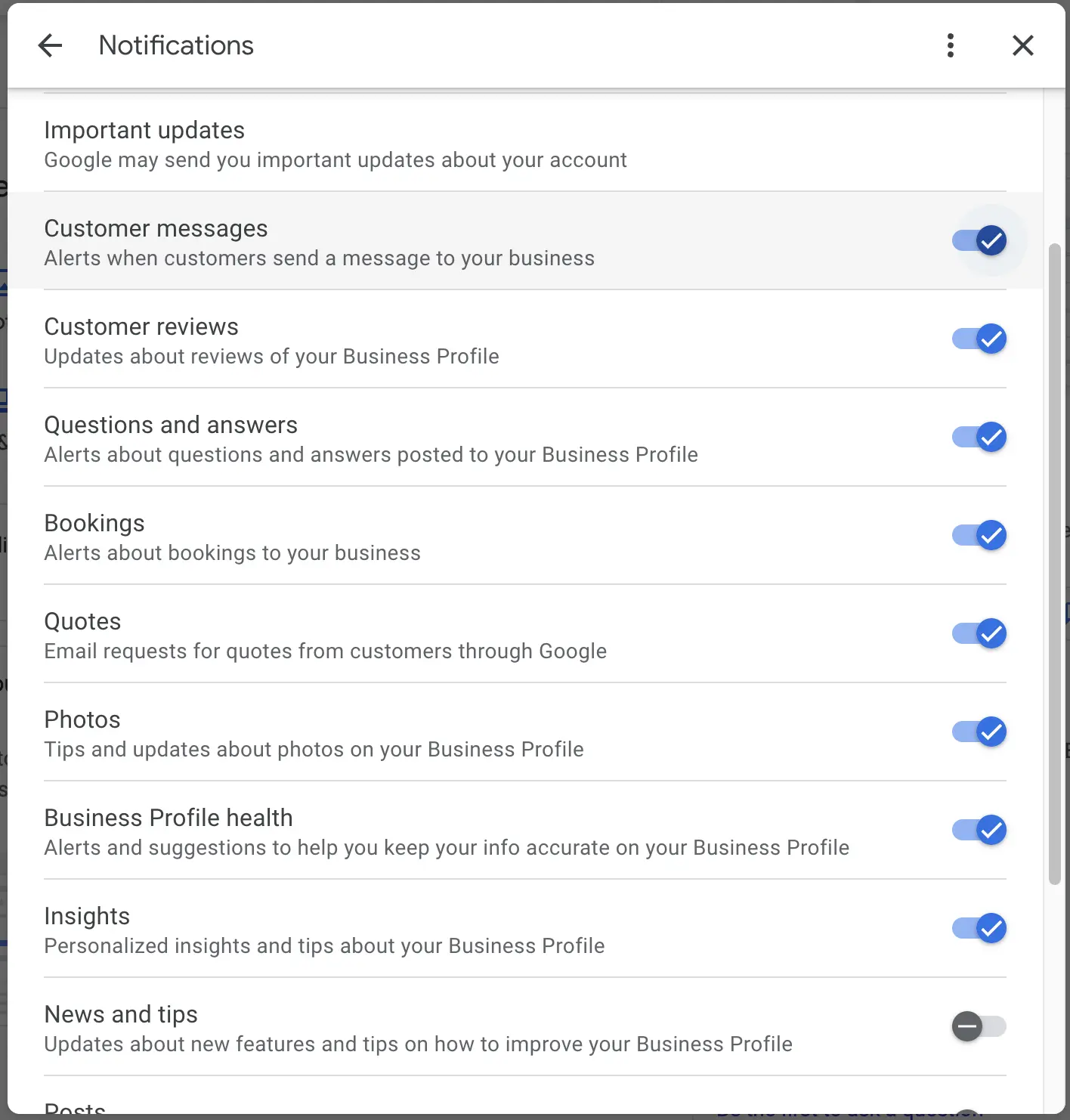Open the three-dot overflow menu

[951, 45]
